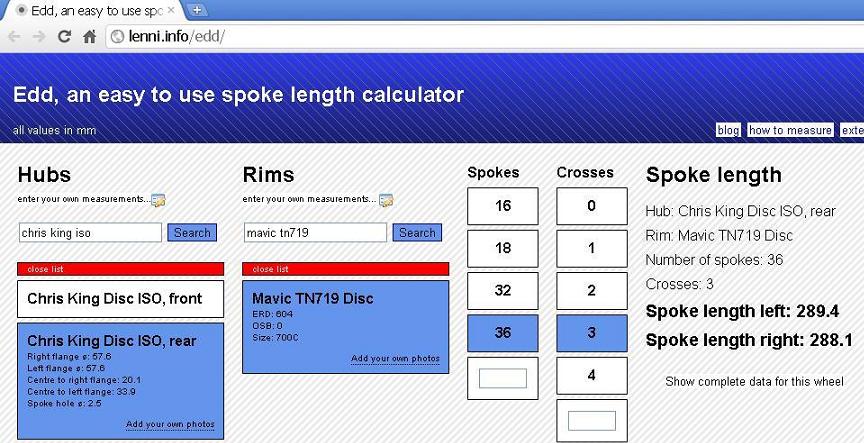Select 2 crosses
The height and width of the screenshot is (443, 864).
point(592,290)
